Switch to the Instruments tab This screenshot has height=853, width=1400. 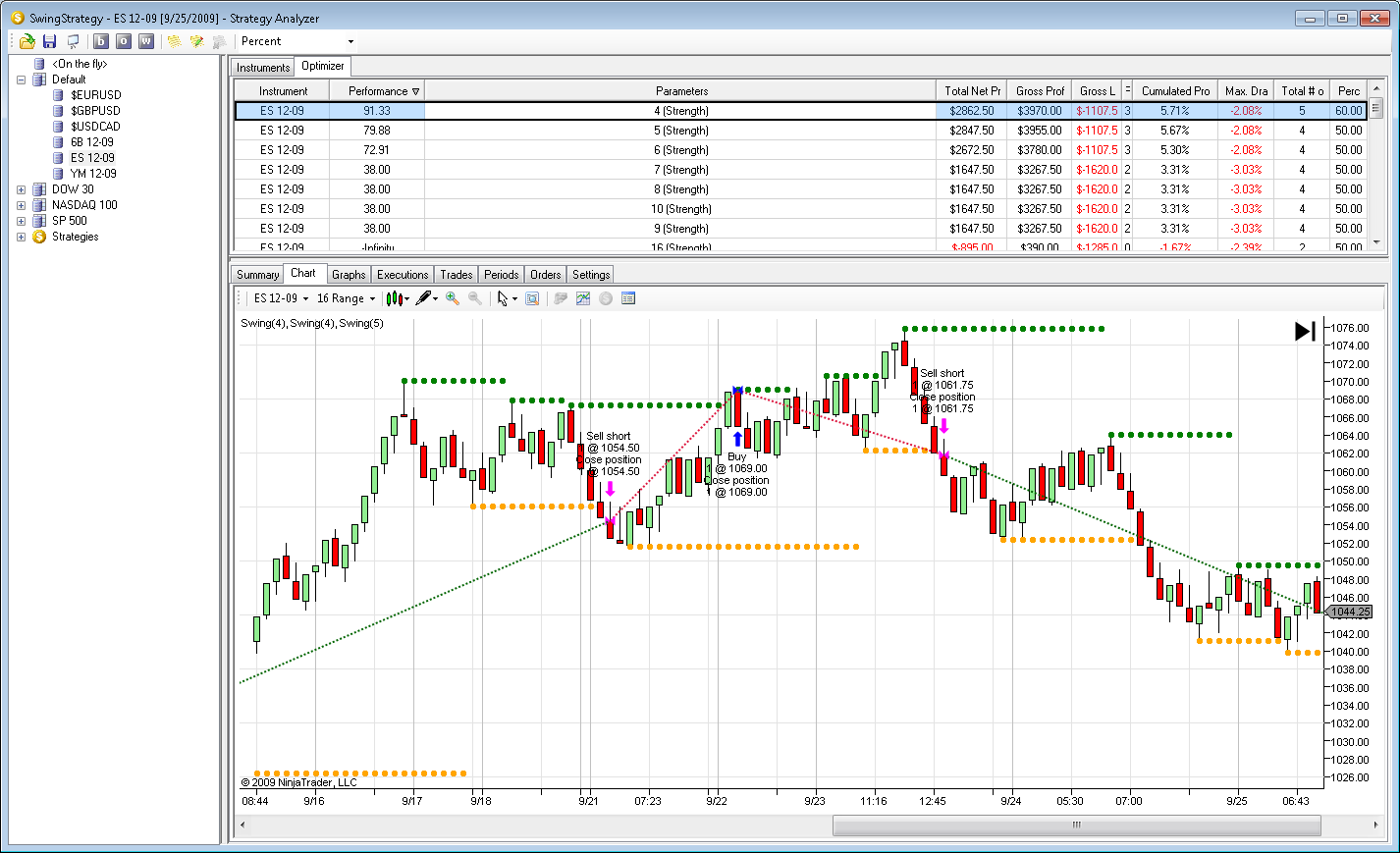(x=263, y=67)
